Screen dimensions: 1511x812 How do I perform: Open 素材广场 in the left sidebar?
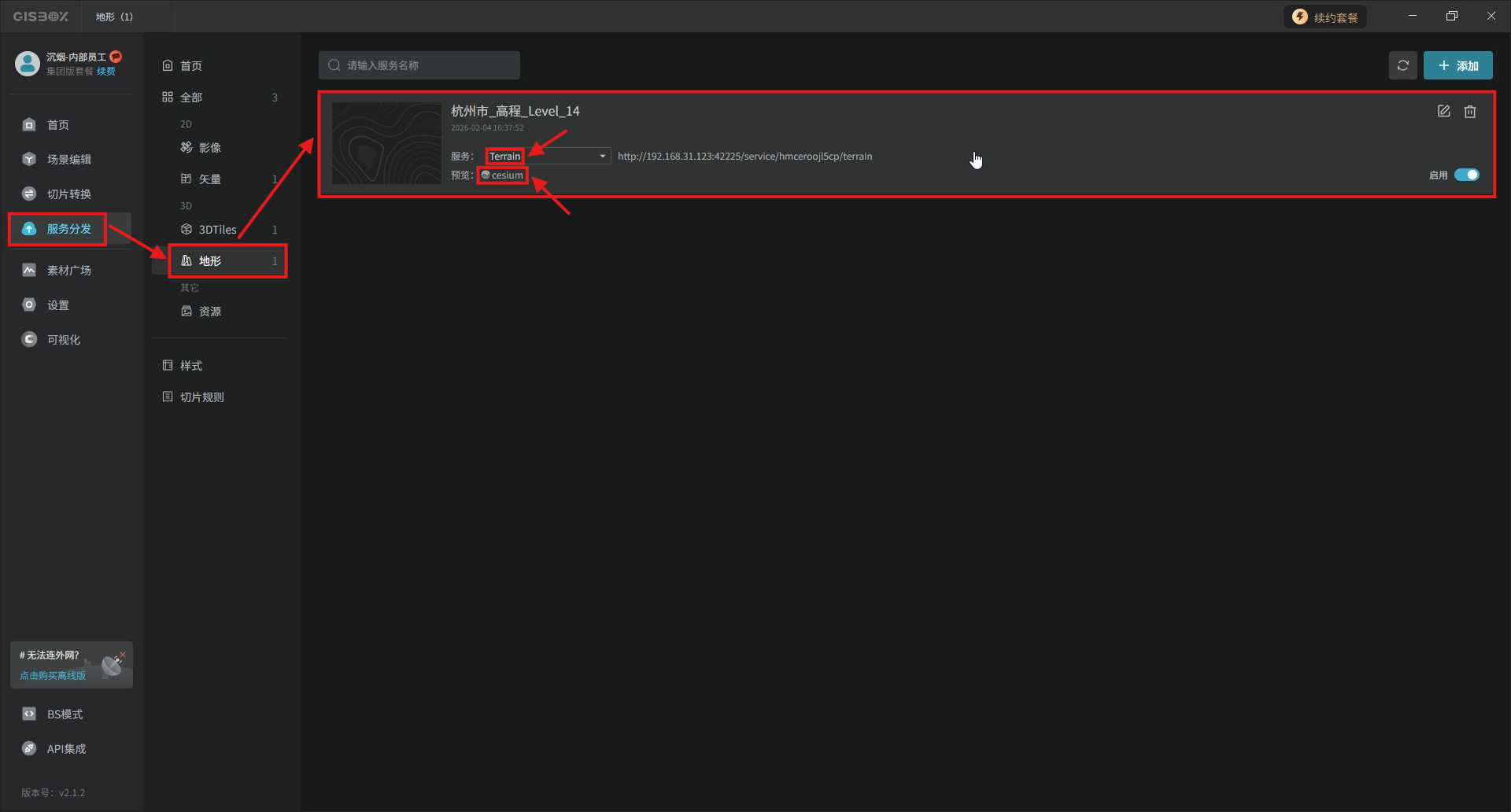[68, 271]
